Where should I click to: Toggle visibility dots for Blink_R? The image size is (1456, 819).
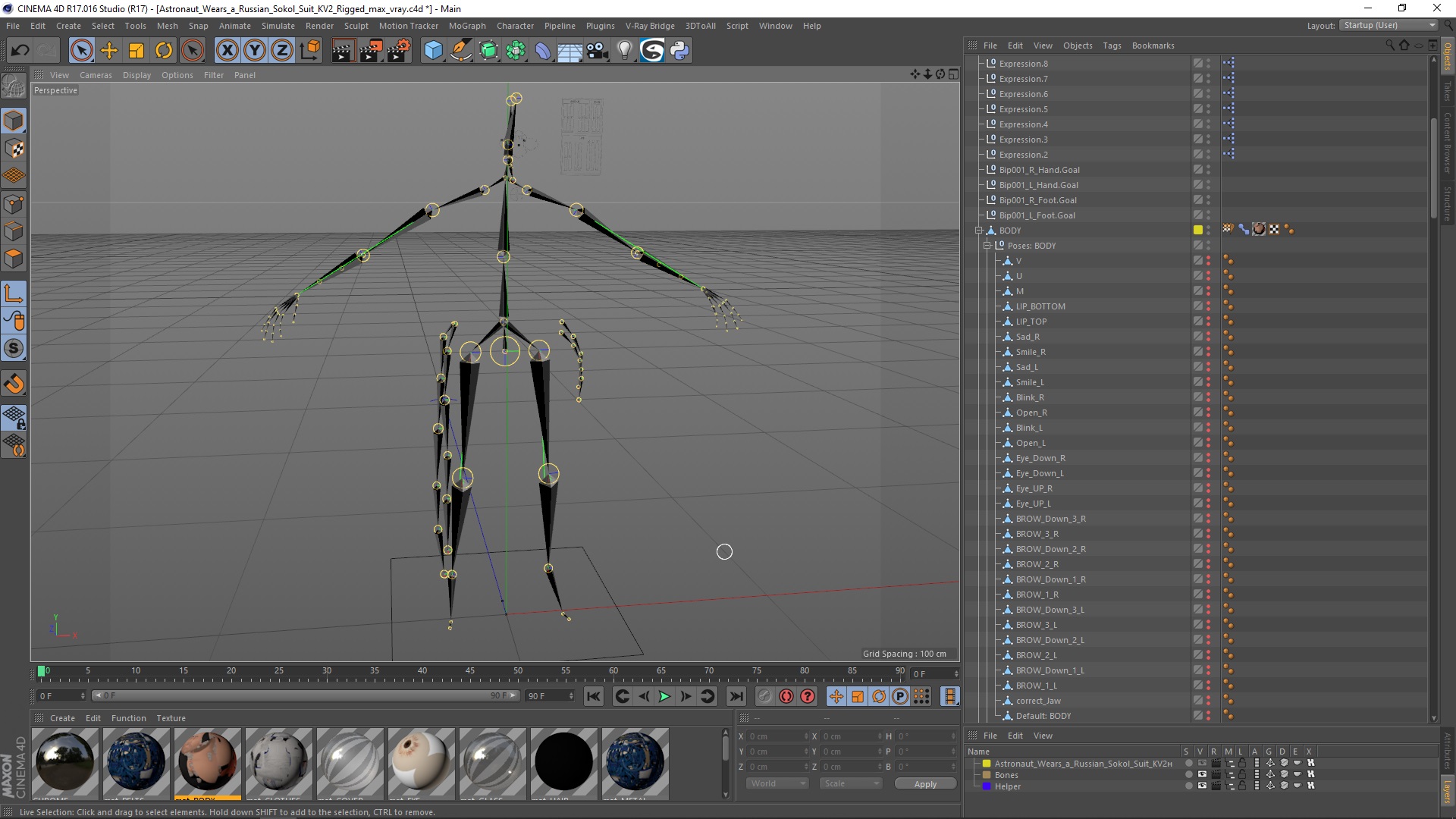[x=1208, y=397]
